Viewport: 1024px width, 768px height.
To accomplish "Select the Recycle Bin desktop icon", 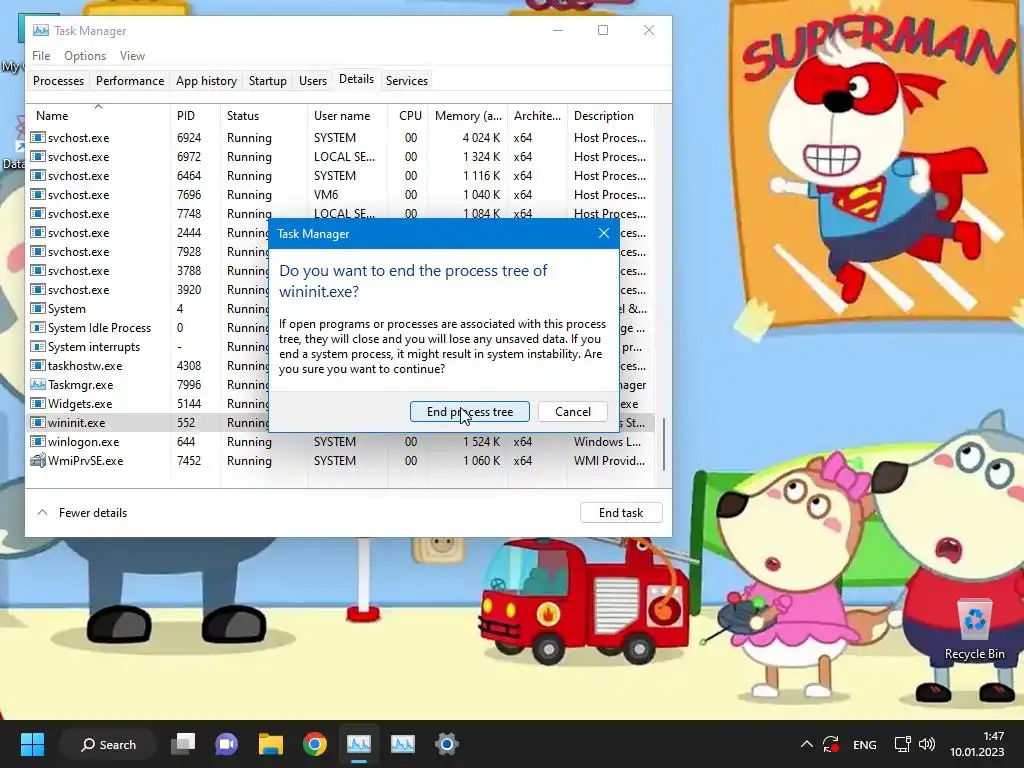I will click(x=974, y=629).
